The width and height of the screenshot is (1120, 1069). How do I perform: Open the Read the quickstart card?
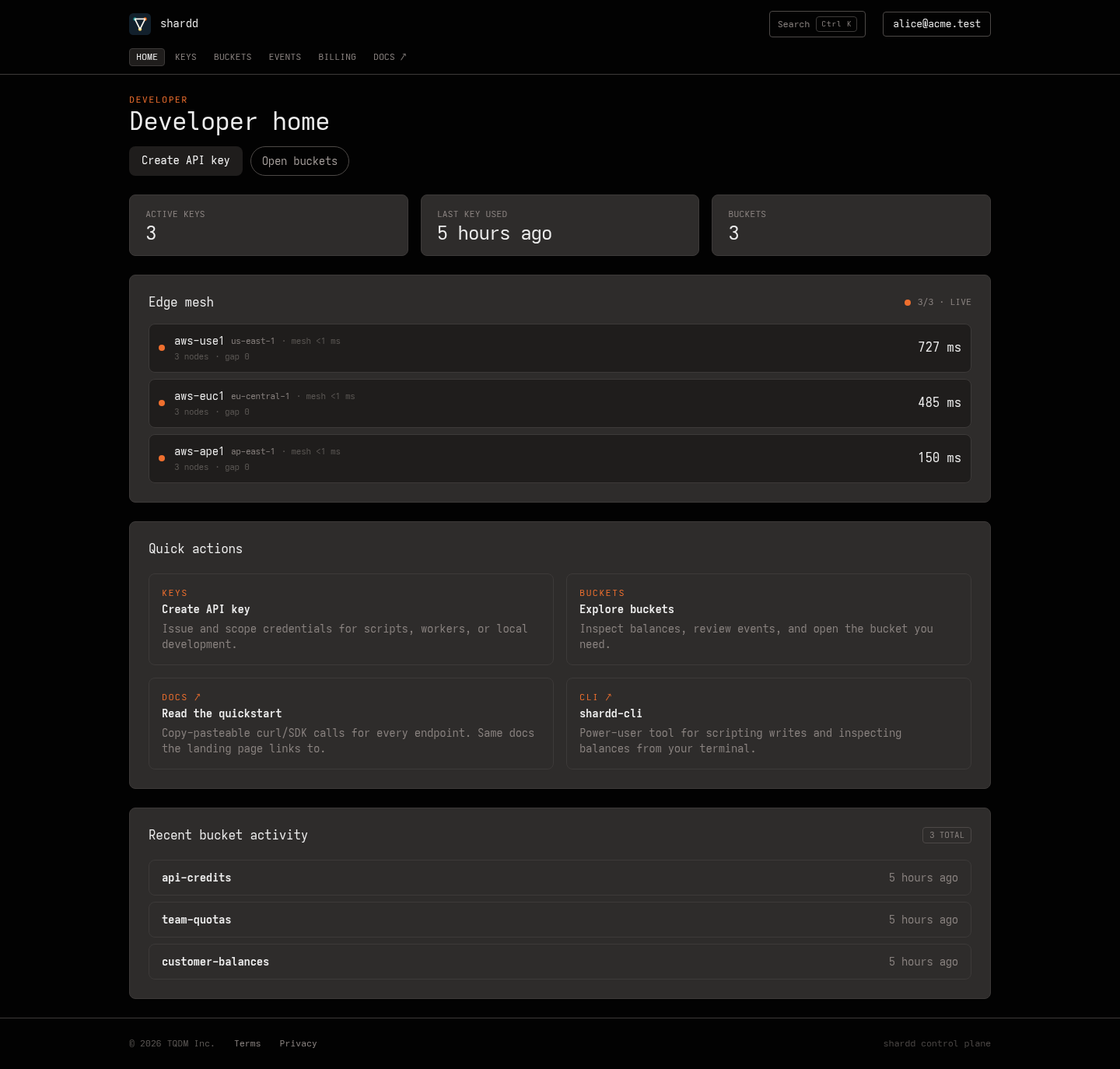point(351,724)
